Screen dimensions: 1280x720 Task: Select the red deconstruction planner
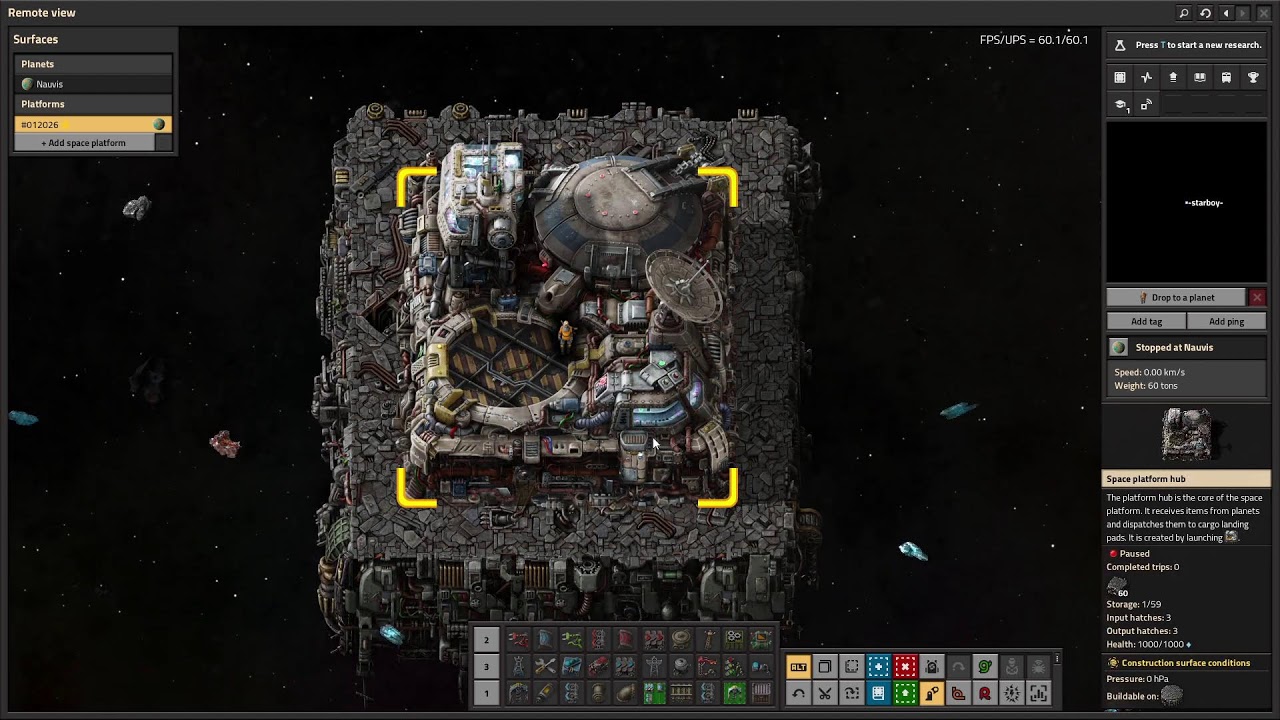(x=905, y=666)
